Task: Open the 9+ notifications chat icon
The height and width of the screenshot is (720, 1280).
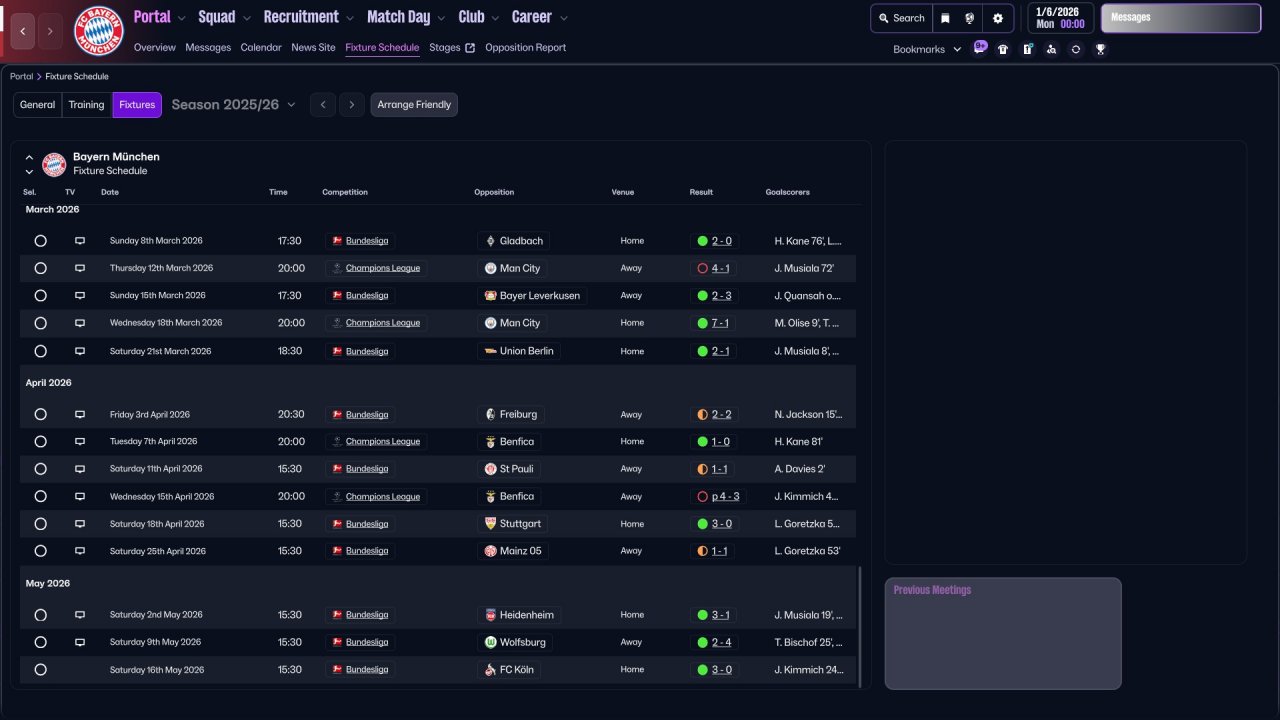Action: coord(980,47)
